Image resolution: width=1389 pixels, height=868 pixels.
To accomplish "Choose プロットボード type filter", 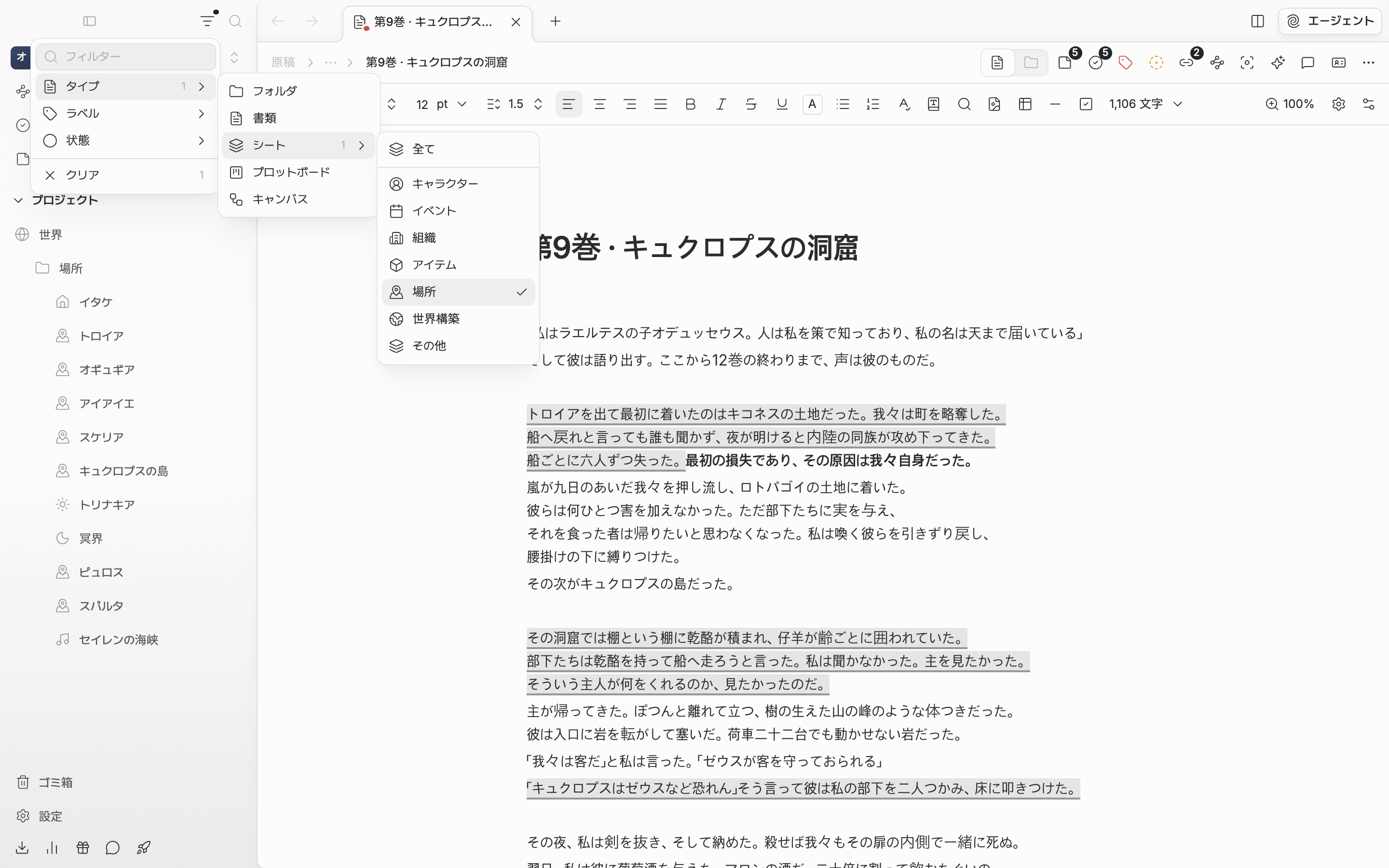I will [299, 172].
